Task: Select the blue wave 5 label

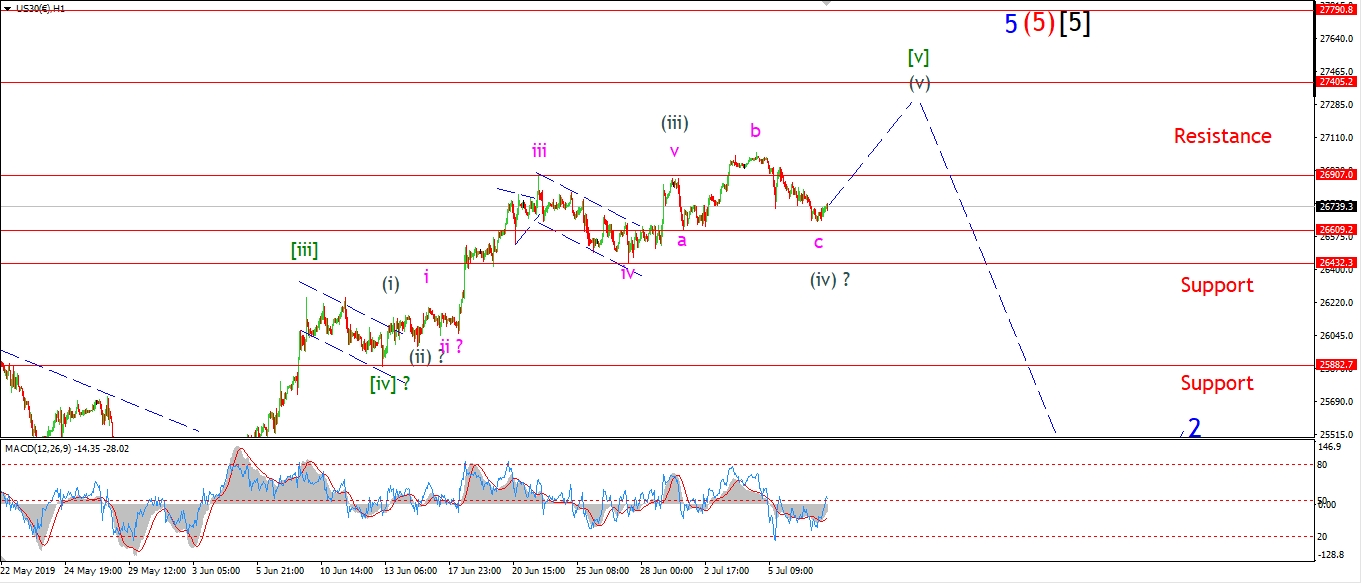Action: (1011, 24)
